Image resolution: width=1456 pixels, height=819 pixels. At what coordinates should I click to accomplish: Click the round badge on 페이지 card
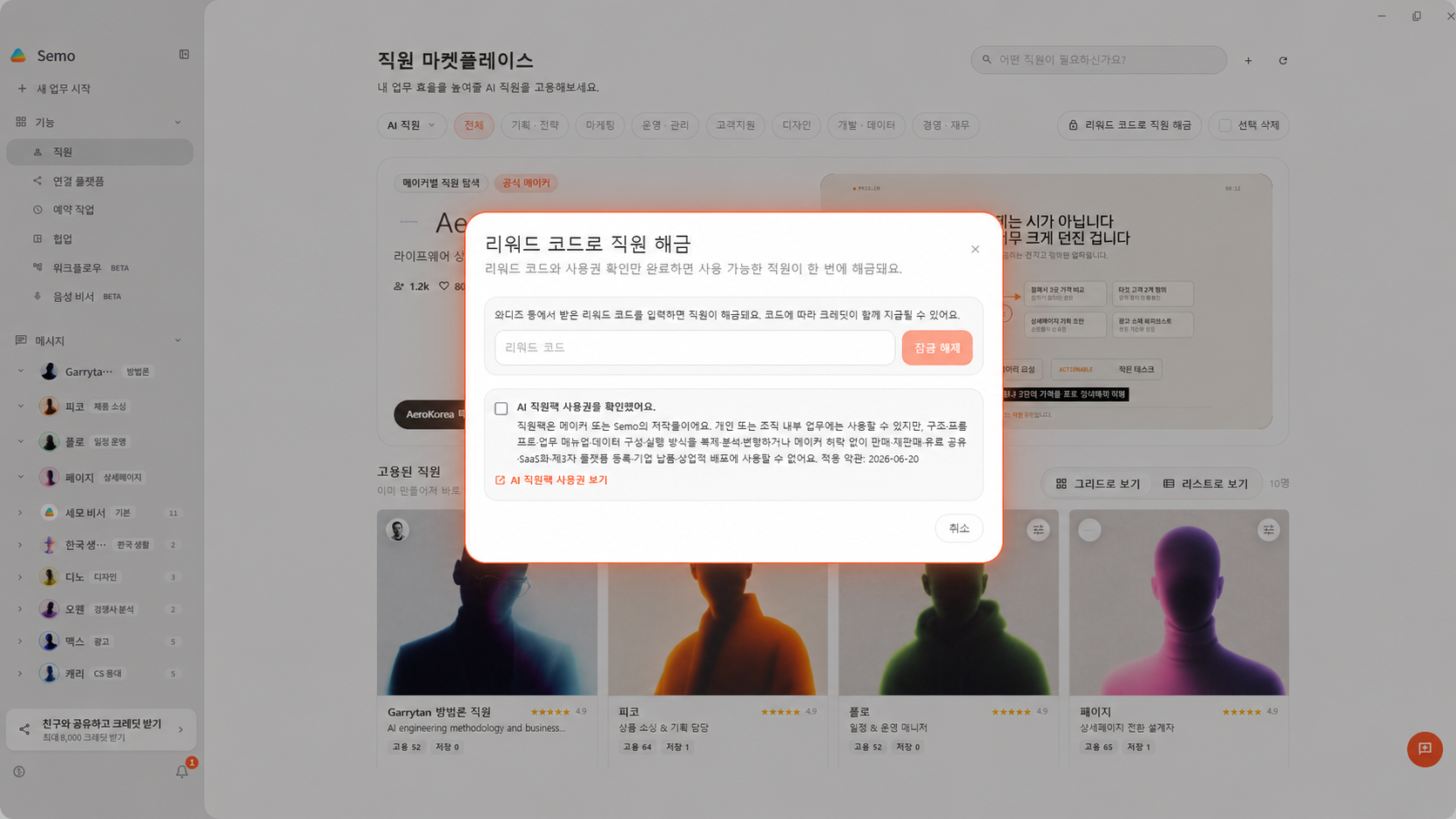pos(1089,529)
